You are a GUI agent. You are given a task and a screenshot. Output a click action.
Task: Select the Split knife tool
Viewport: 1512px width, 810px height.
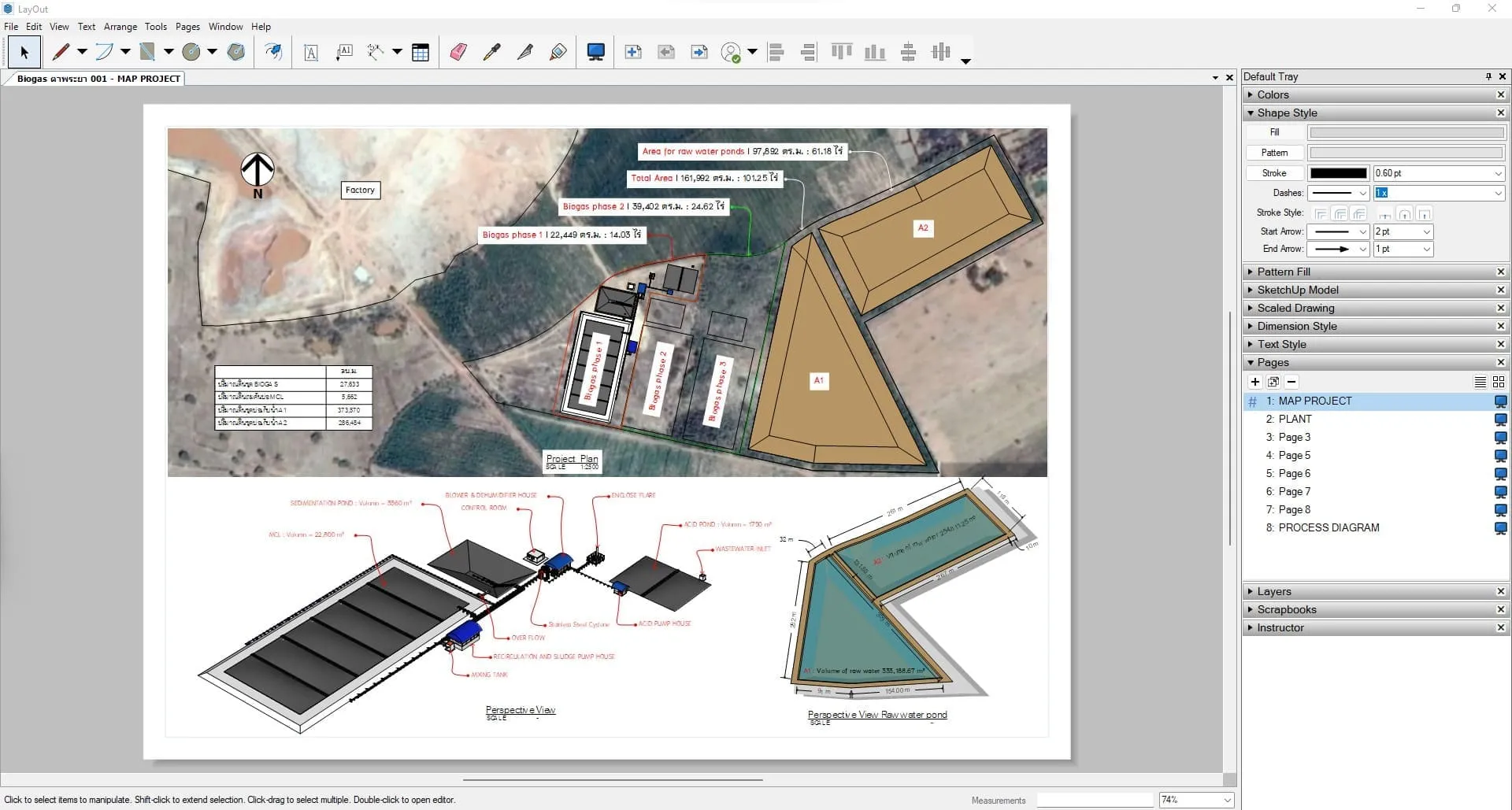[x=525, y=52]
